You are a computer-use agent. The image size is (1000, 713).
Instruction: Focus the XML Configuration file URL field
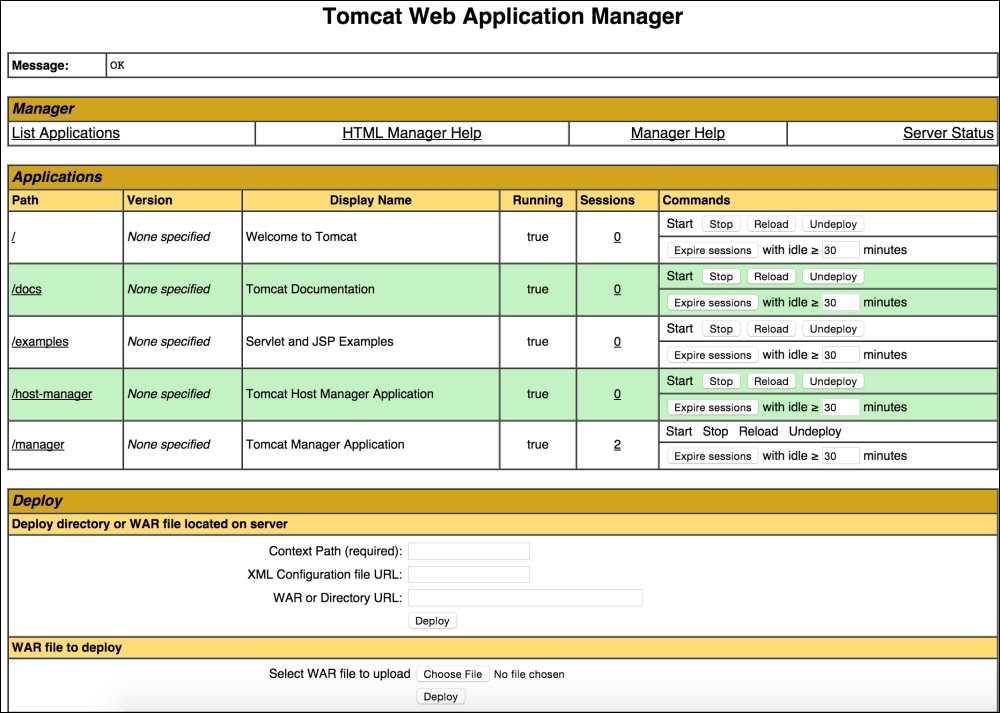pos(469,575)
